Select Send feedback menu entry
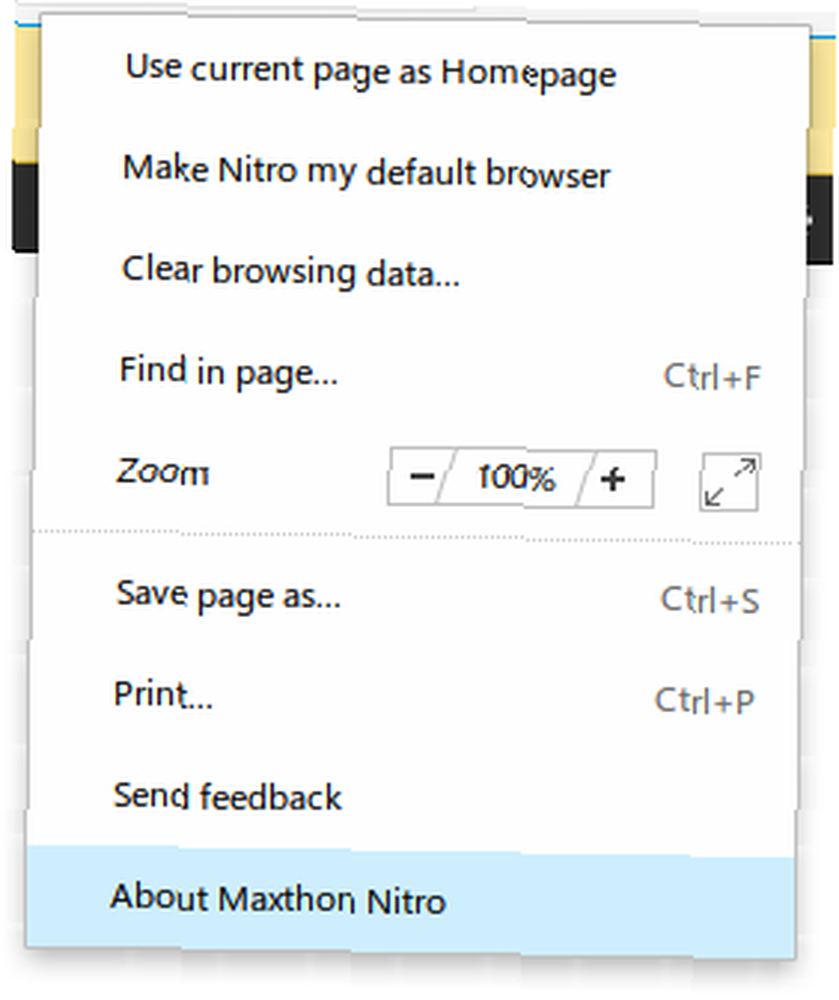Screen dimensions: 839x1000 [x=412, y=797]
